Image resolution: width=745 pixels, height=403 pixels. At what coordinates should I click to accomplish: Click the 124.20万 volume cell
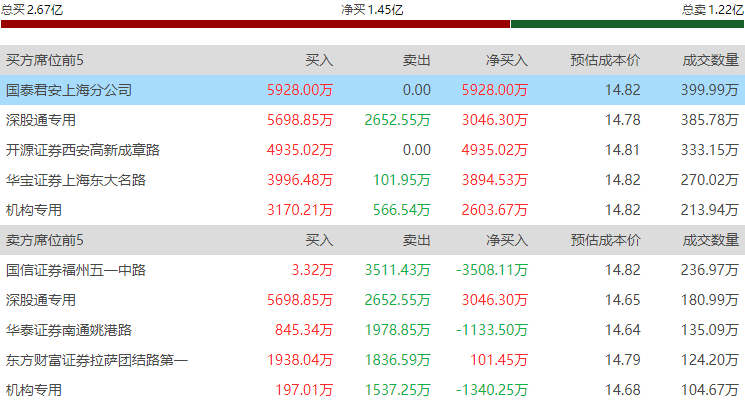[709, 360]
